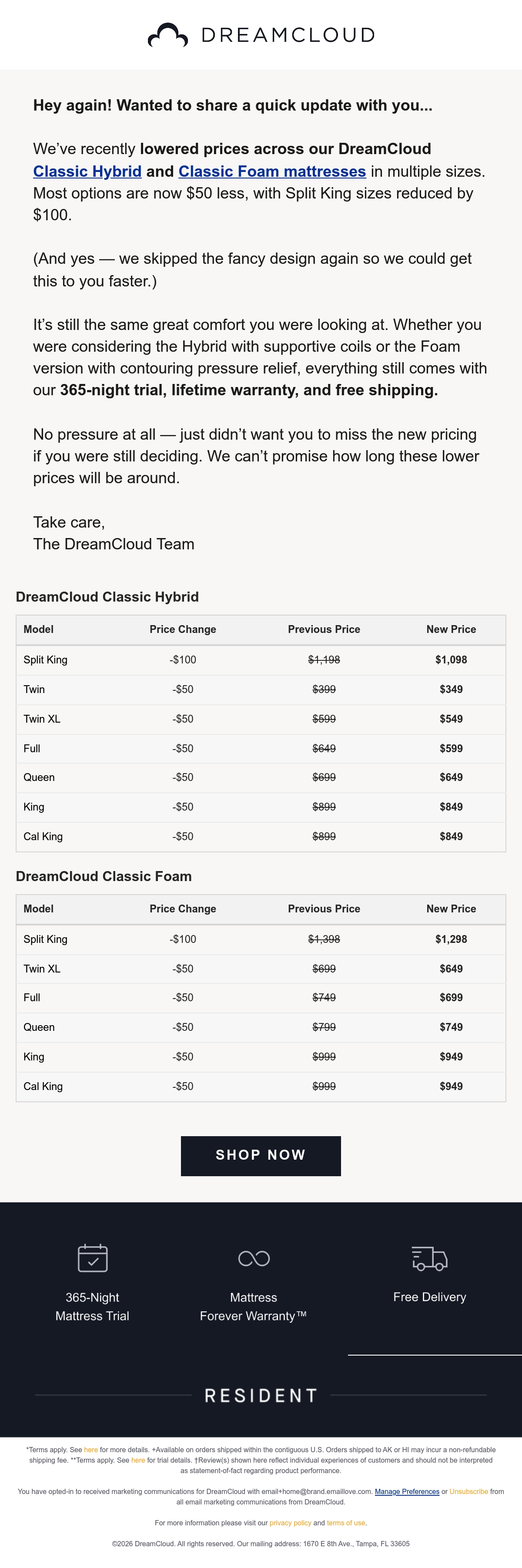
Task: Click the Free Delivery truck icon
Action: click(x=429, y=1258)
